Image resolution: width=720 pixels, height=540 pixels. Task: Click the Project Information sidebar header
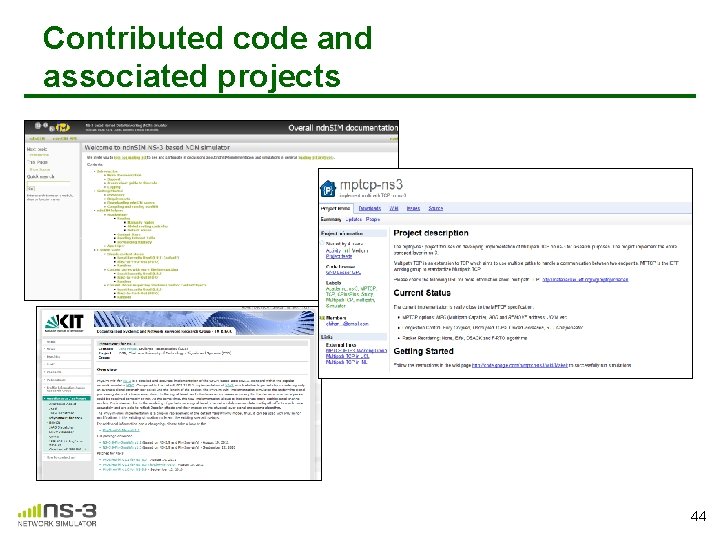click(353, 233)
